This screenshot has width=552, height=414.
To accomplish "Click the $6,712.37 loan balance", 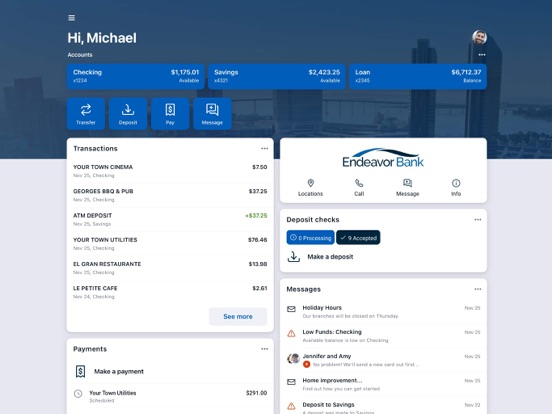I will pyautogui.click(x=466, y=72).
